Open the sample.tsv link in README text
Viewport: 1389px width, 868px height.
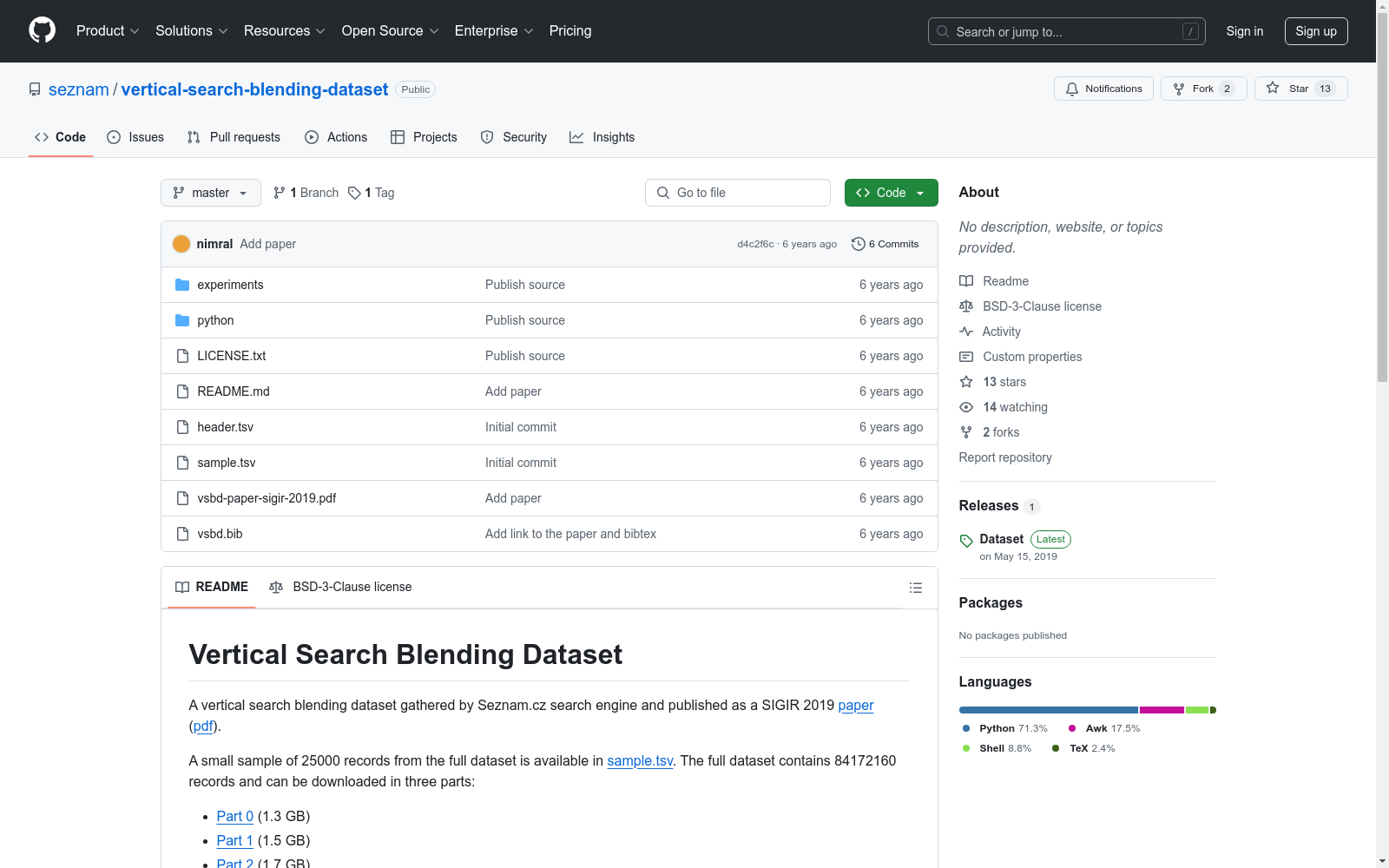click(x=640, y=760)
